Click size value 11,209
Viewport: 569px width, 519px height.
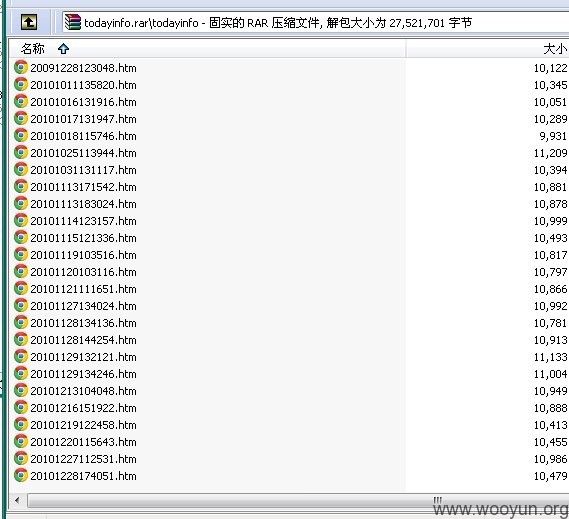(550, 153)
